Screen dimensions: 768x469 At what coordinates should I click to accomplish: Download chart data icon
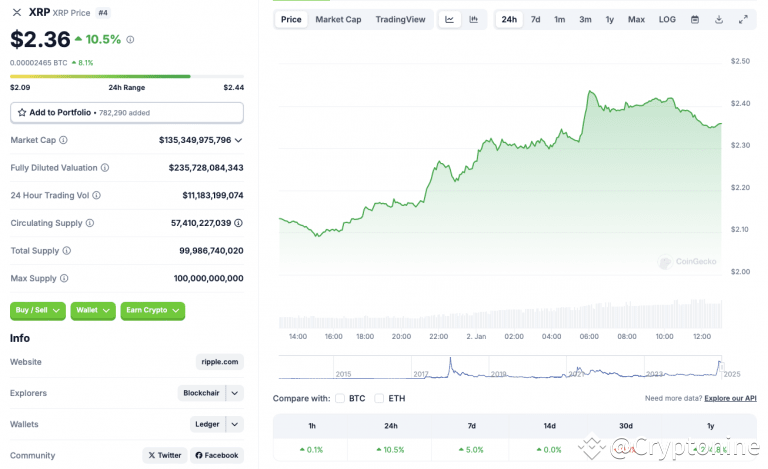(x=719, y=20)
